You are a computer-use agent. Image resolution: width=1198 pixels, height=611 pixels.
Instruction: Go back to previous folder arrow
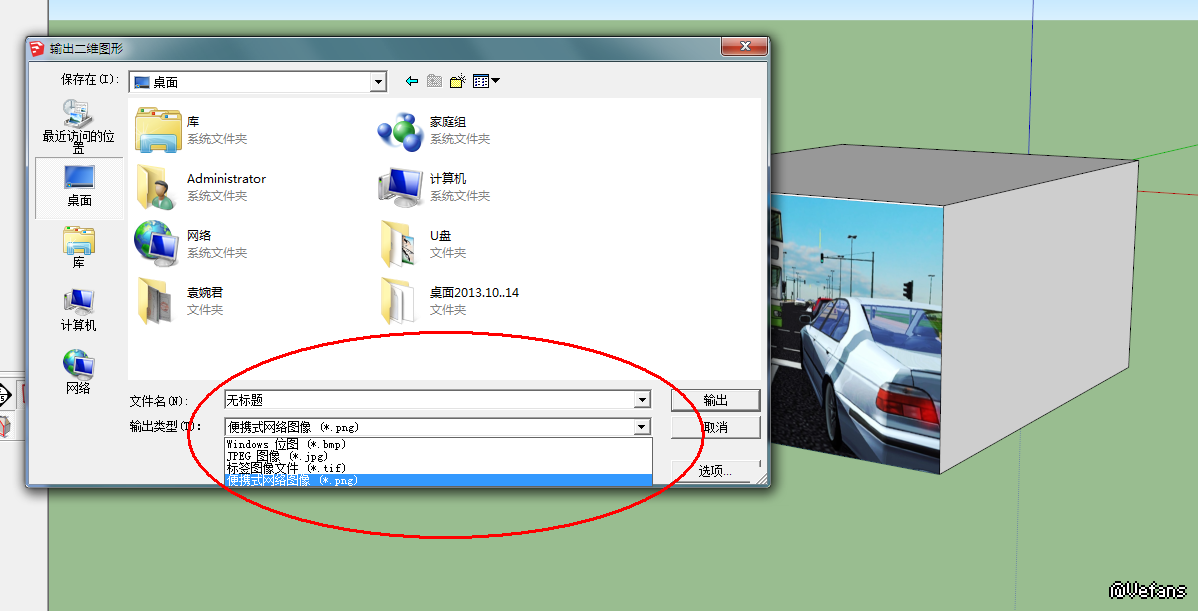pyautogui.click(x=412, y=81)
